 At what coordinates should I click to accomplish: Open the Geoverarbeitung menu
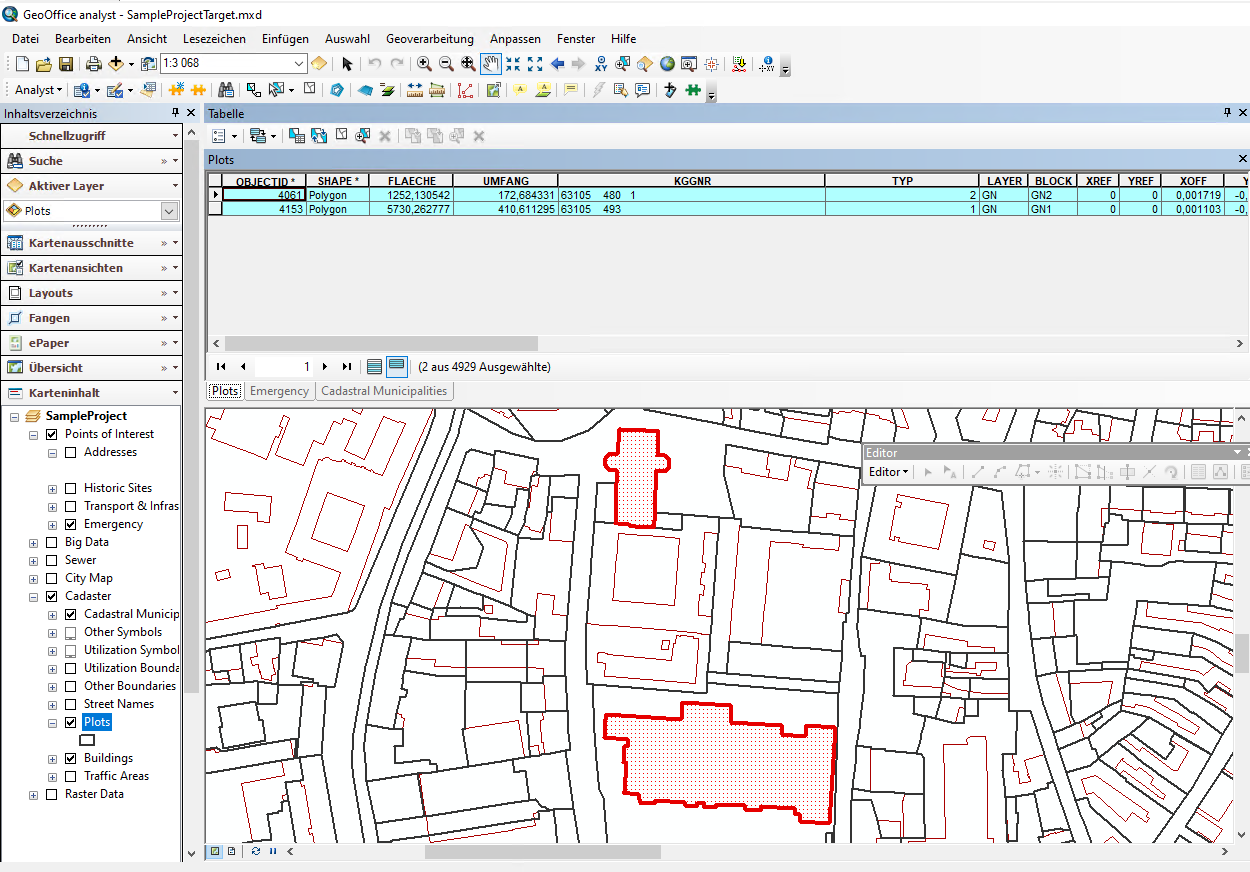tap(429, 38)
